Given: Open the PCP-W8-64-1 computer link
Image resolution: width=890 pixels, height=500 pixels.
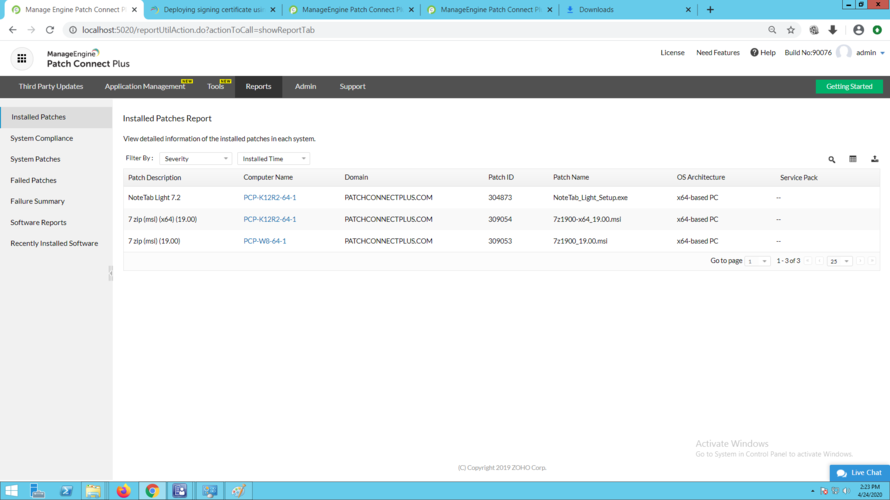Looking at the screenshot, I should pos(265,241).
